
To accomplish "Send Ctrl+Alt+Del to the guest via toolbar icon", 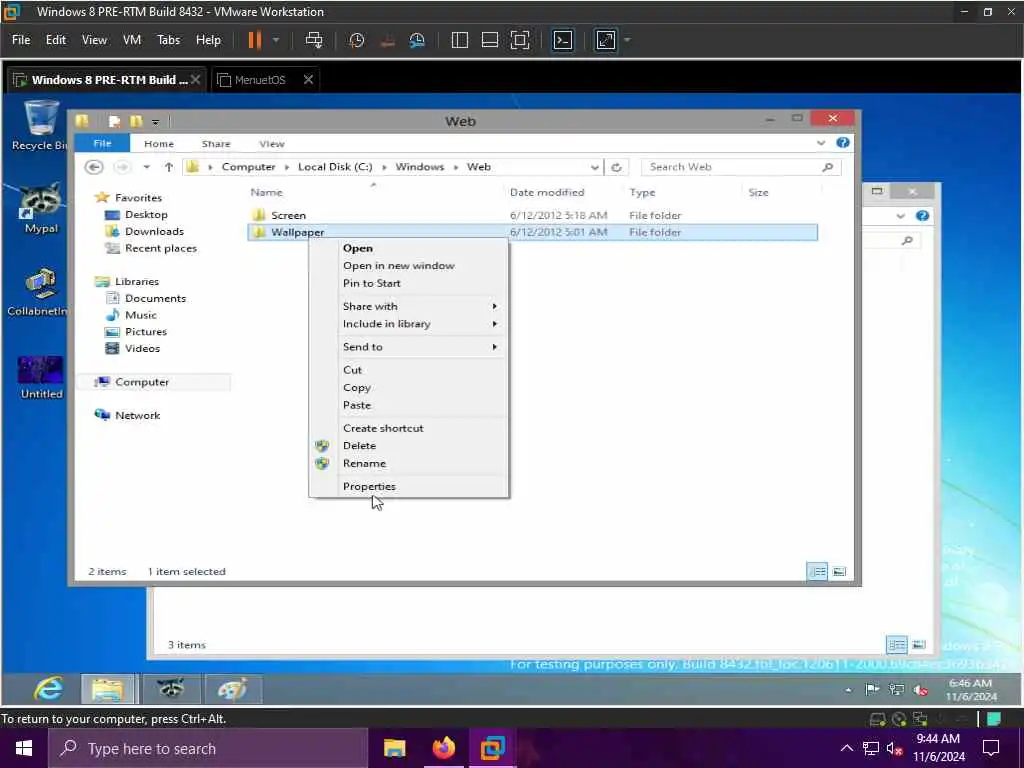I will [314, 40].
